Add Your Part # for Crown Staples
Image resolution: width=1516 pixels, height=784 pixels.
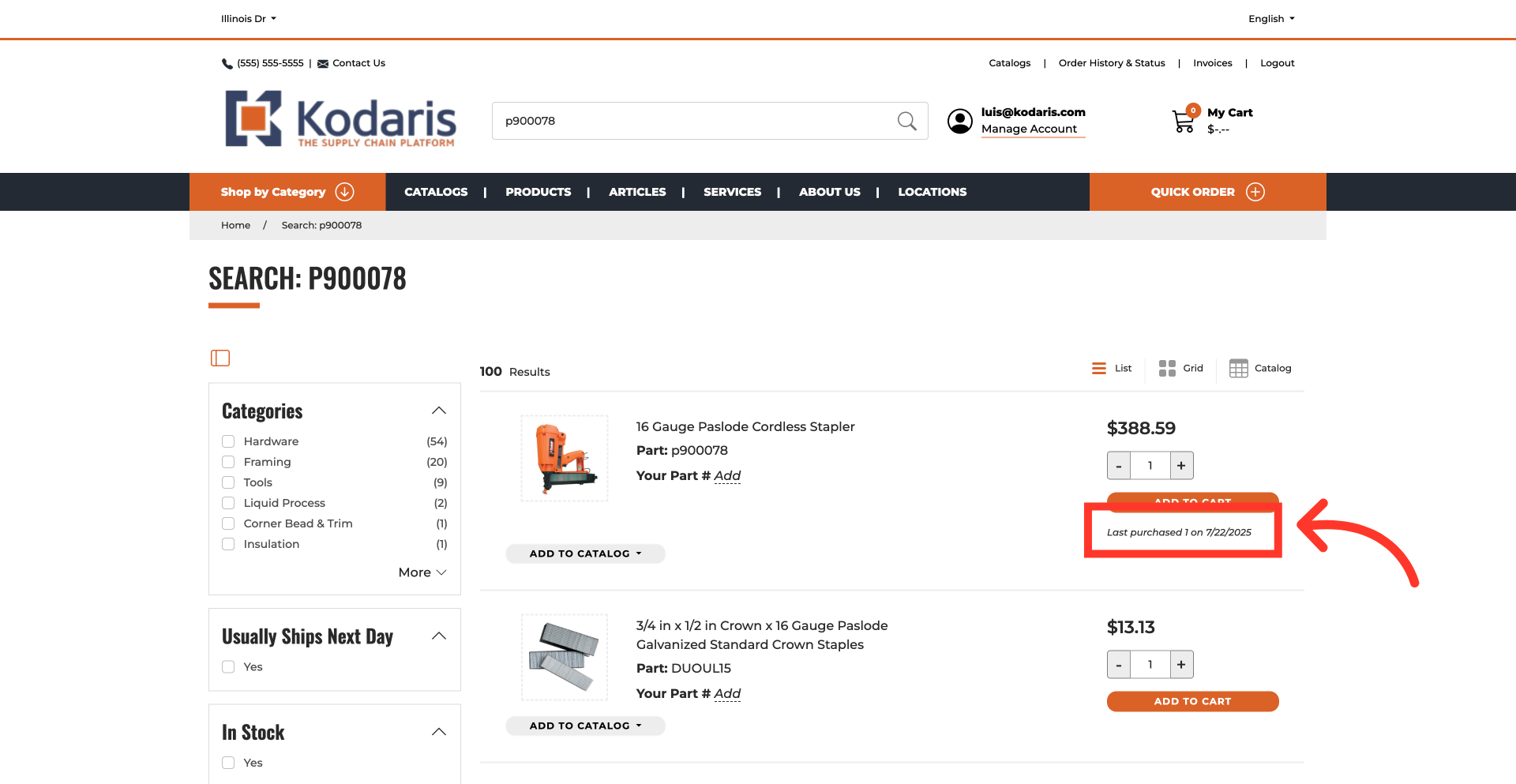[x=727, y=694]
